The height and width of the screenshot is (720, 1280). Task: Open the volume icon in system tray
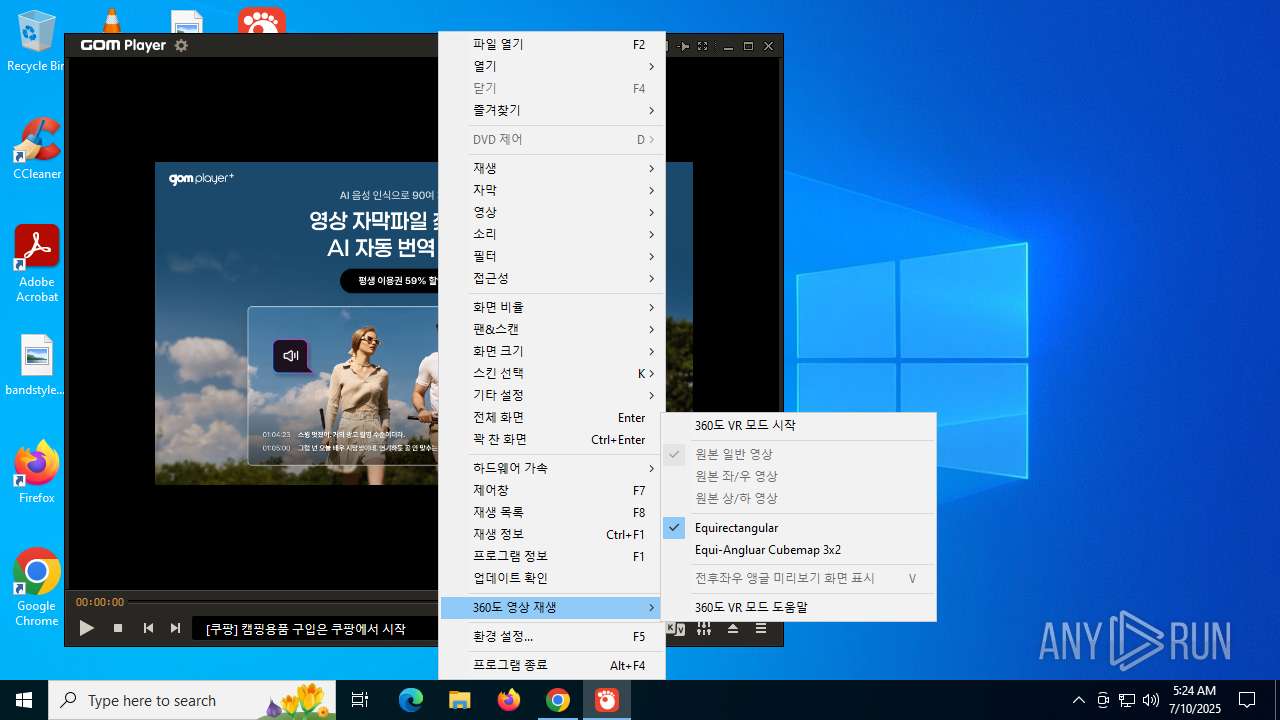point(1151,700)
